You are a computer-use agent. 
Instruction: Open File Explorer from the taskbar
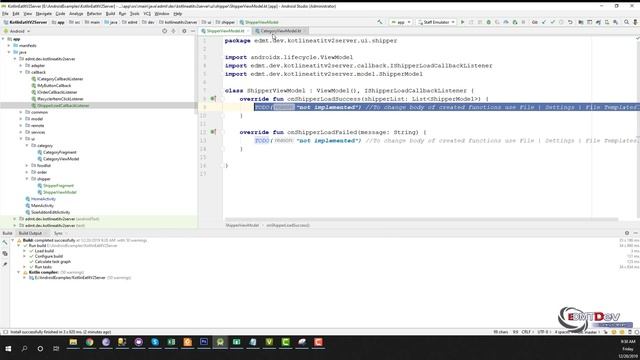point(73,342)
